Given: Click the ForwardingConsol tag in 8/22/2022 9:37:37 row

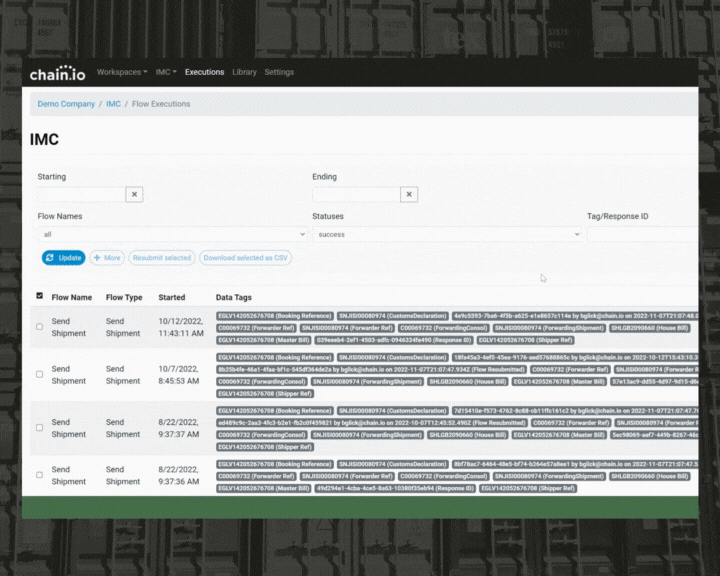Looking at the screenshot, I should [x=262, y=435].
